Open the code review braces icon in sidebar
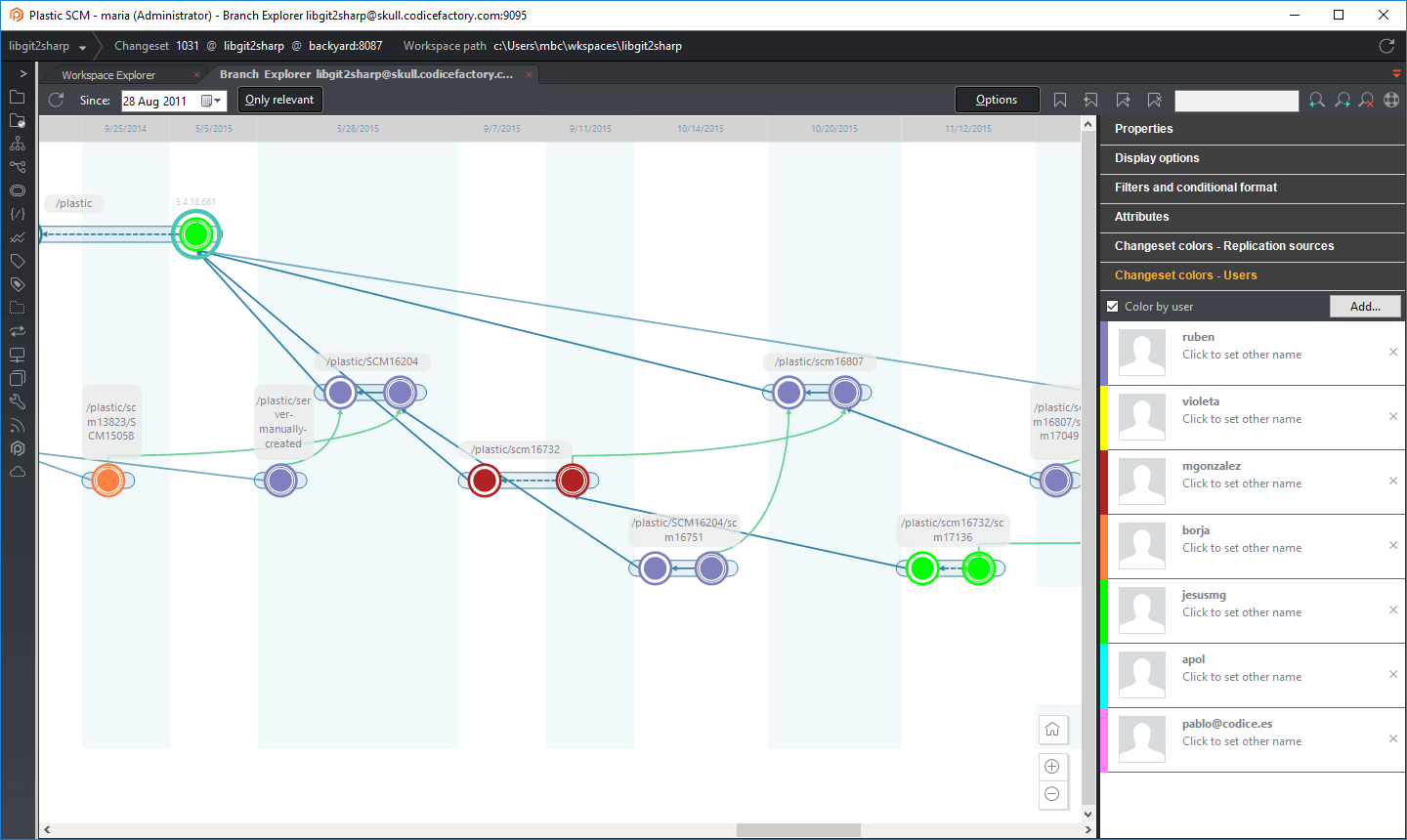 click(x=17, y=214)
